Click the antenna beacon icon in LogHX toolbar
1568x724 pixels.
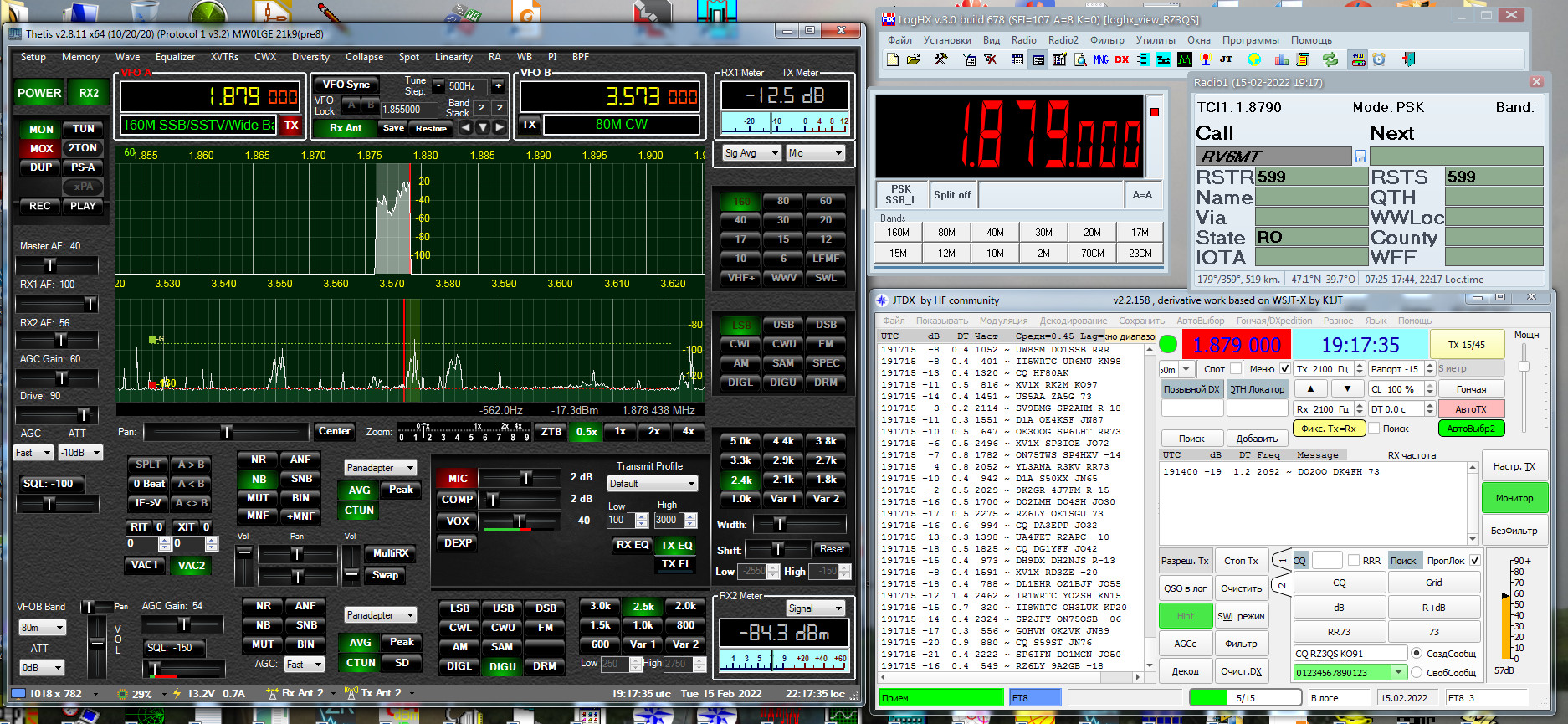pyautogui.click(x=1205, y=59)
